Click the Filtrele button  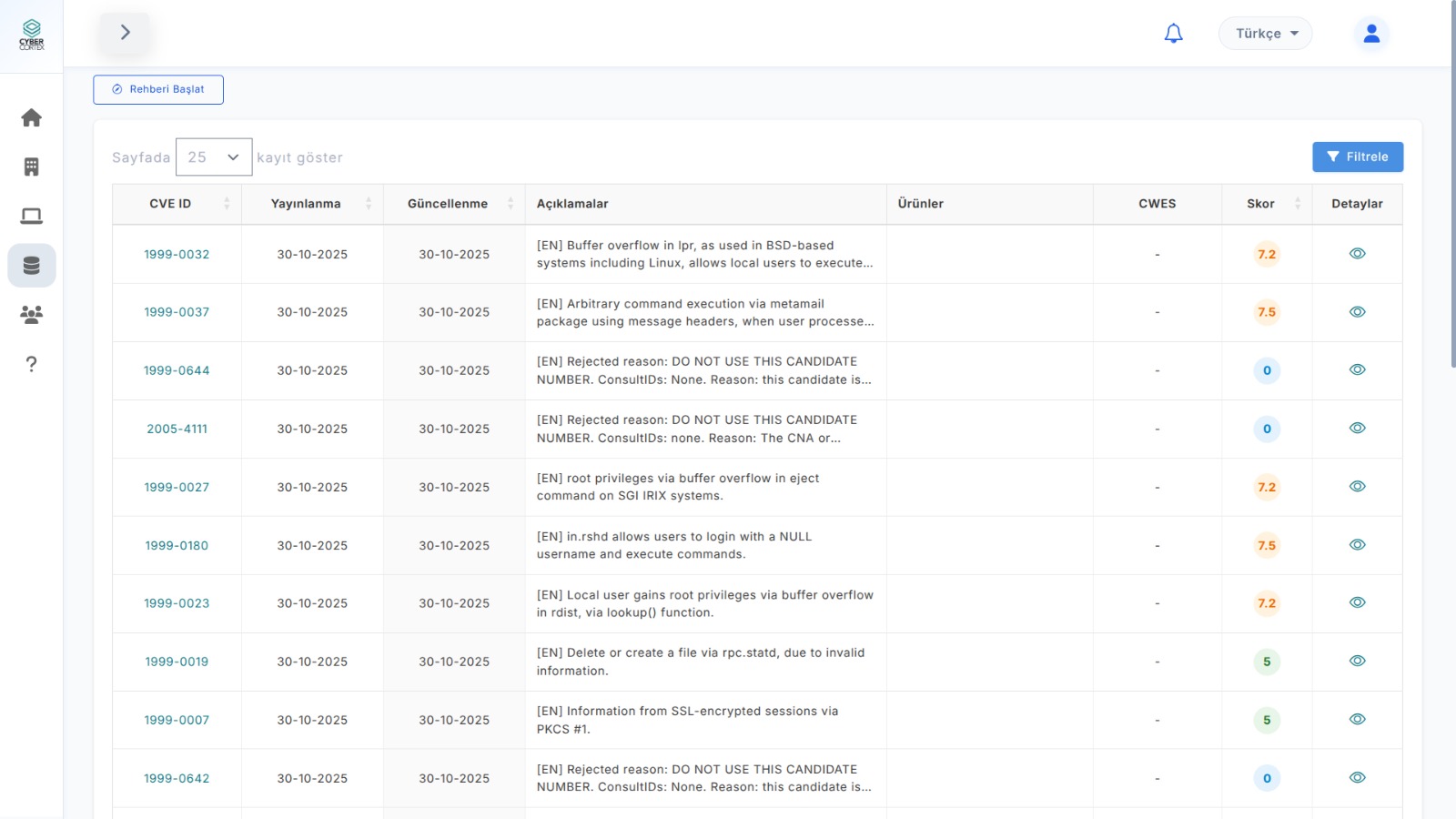1357,157
